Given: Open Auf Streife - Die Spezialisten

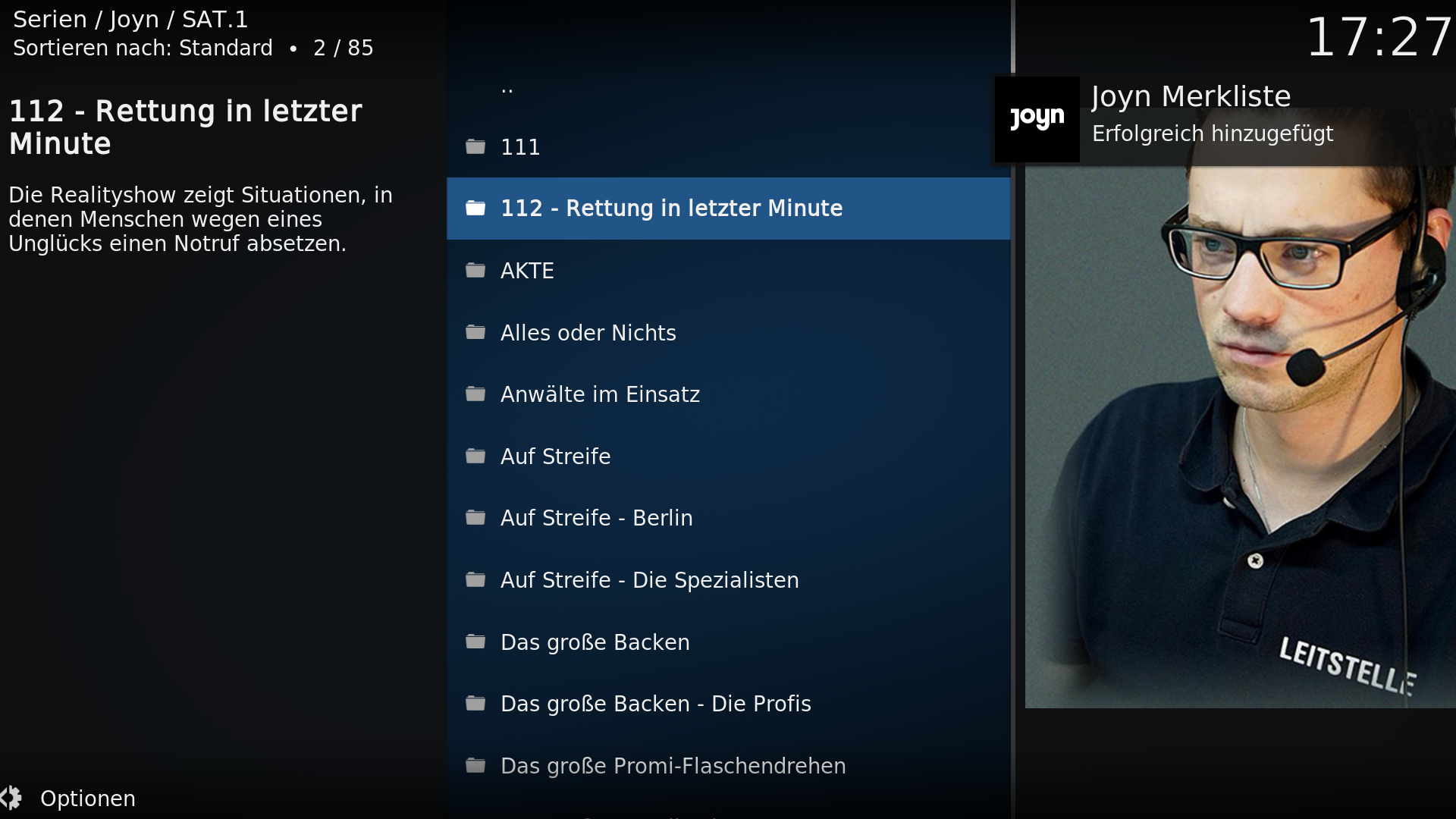Looking at the screenshot, I should point(728,579).
